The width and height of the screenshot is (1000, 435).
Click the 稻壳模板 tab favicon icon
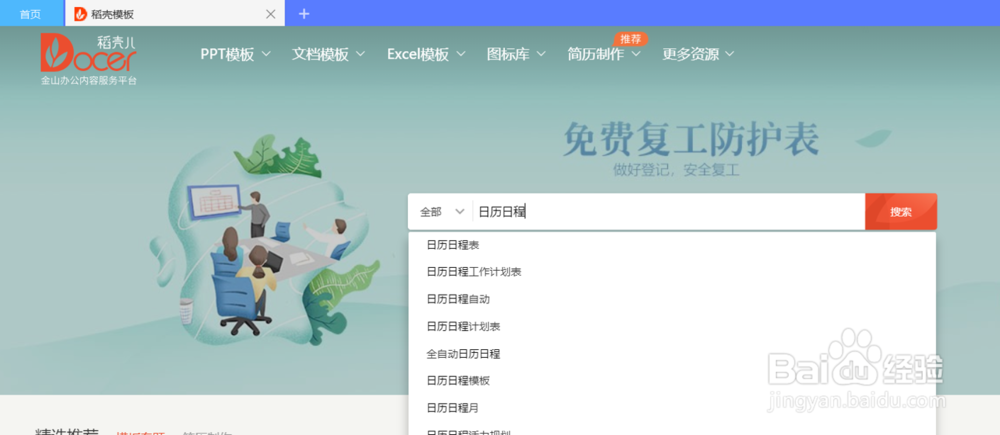[x=80, y=14]
